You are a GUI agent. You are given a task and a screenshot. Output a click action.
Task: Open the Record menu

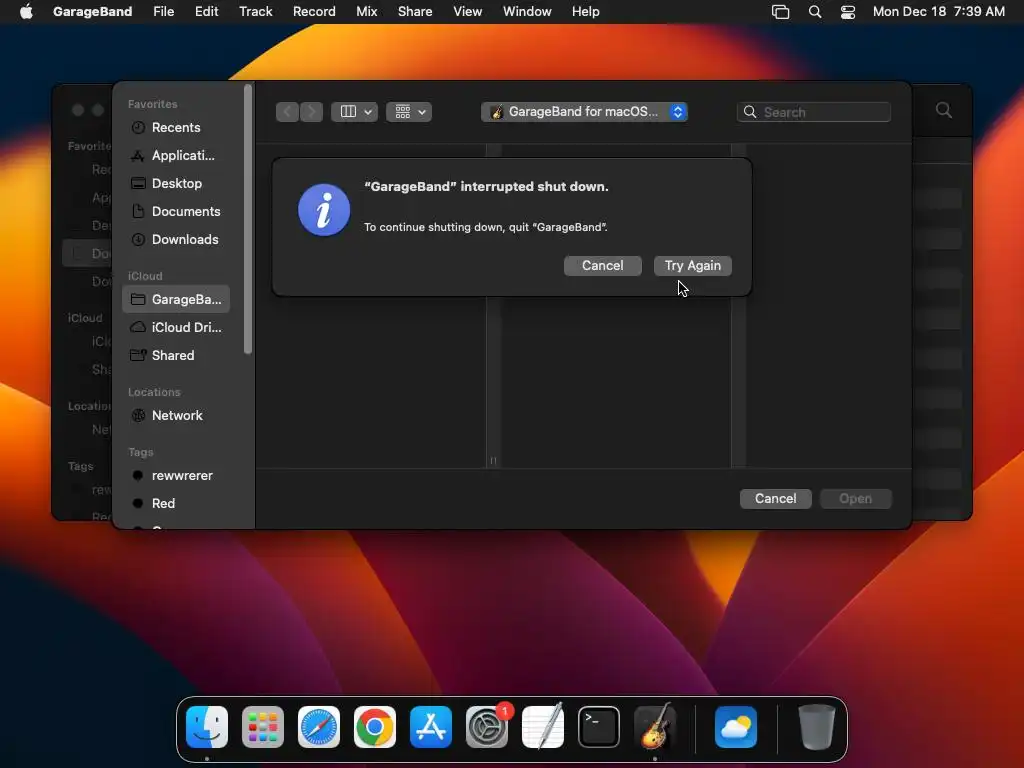(314, 11)
